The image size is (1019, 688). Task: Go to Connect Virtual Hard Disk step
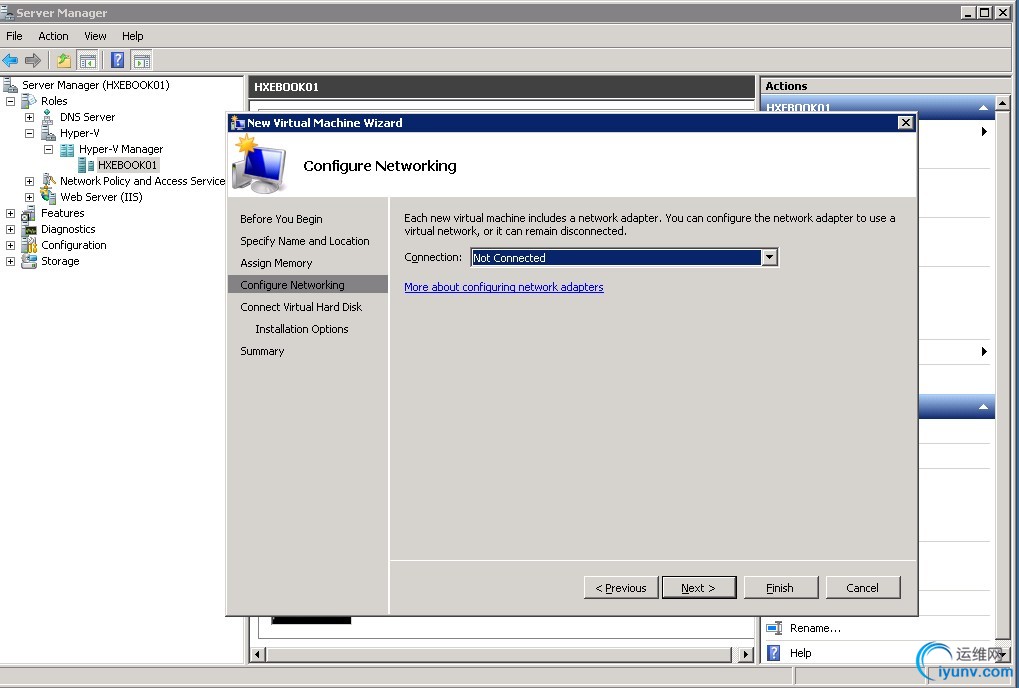point(301,307)
